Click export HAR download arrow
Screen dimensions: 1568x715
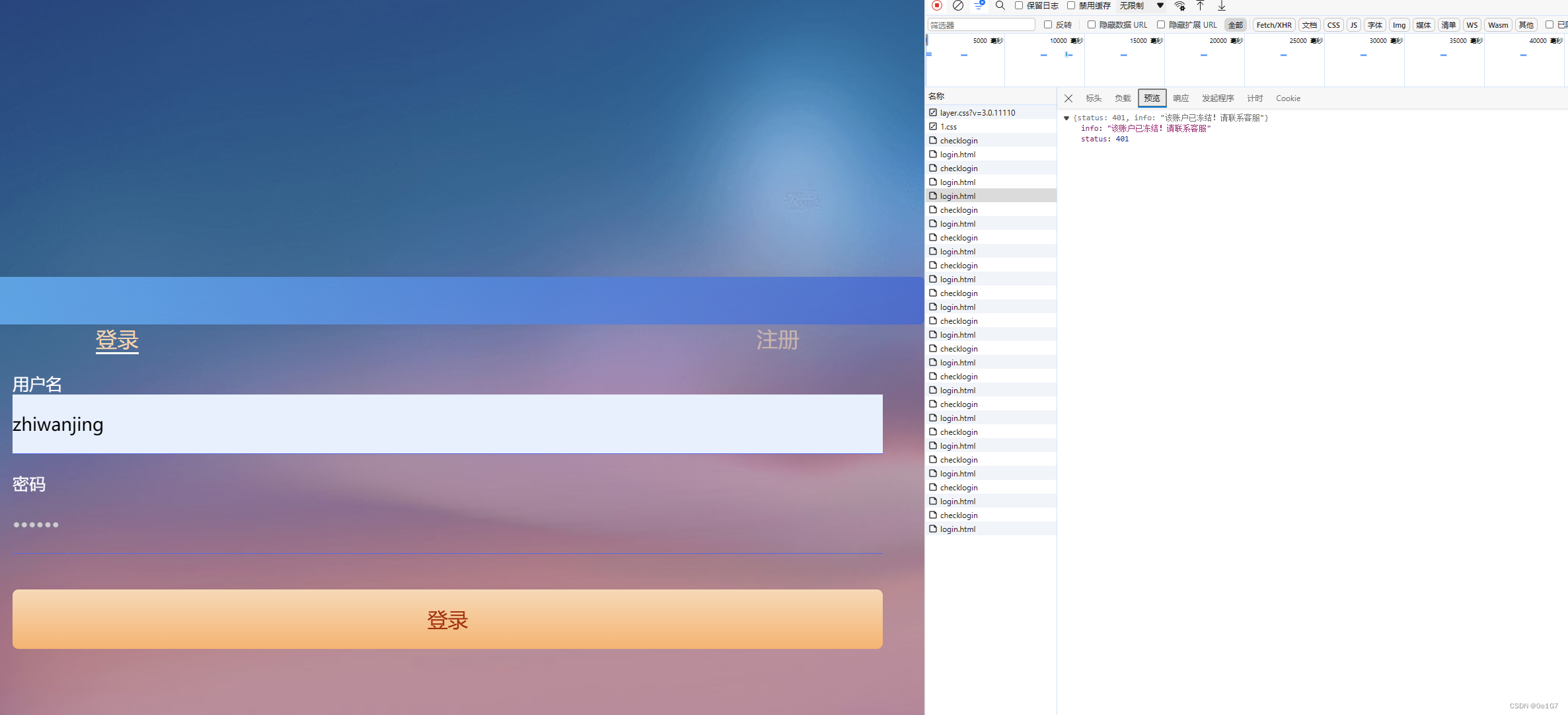tap(1222, 5)
